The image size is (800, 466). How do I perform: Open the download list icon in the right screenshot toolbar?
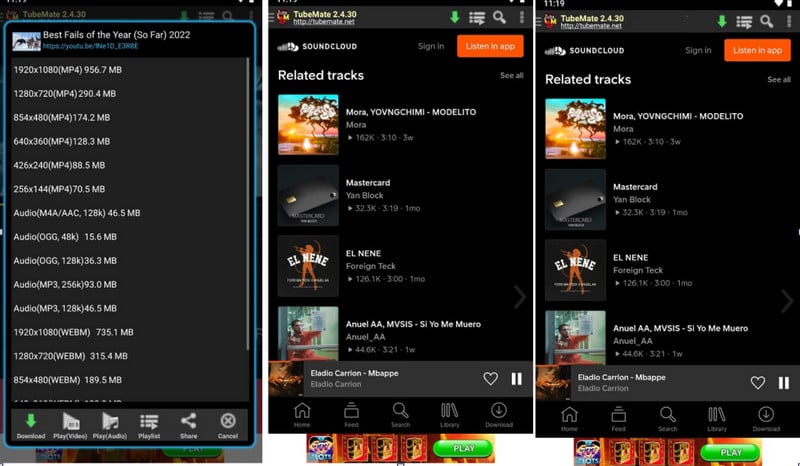[744, 22]
